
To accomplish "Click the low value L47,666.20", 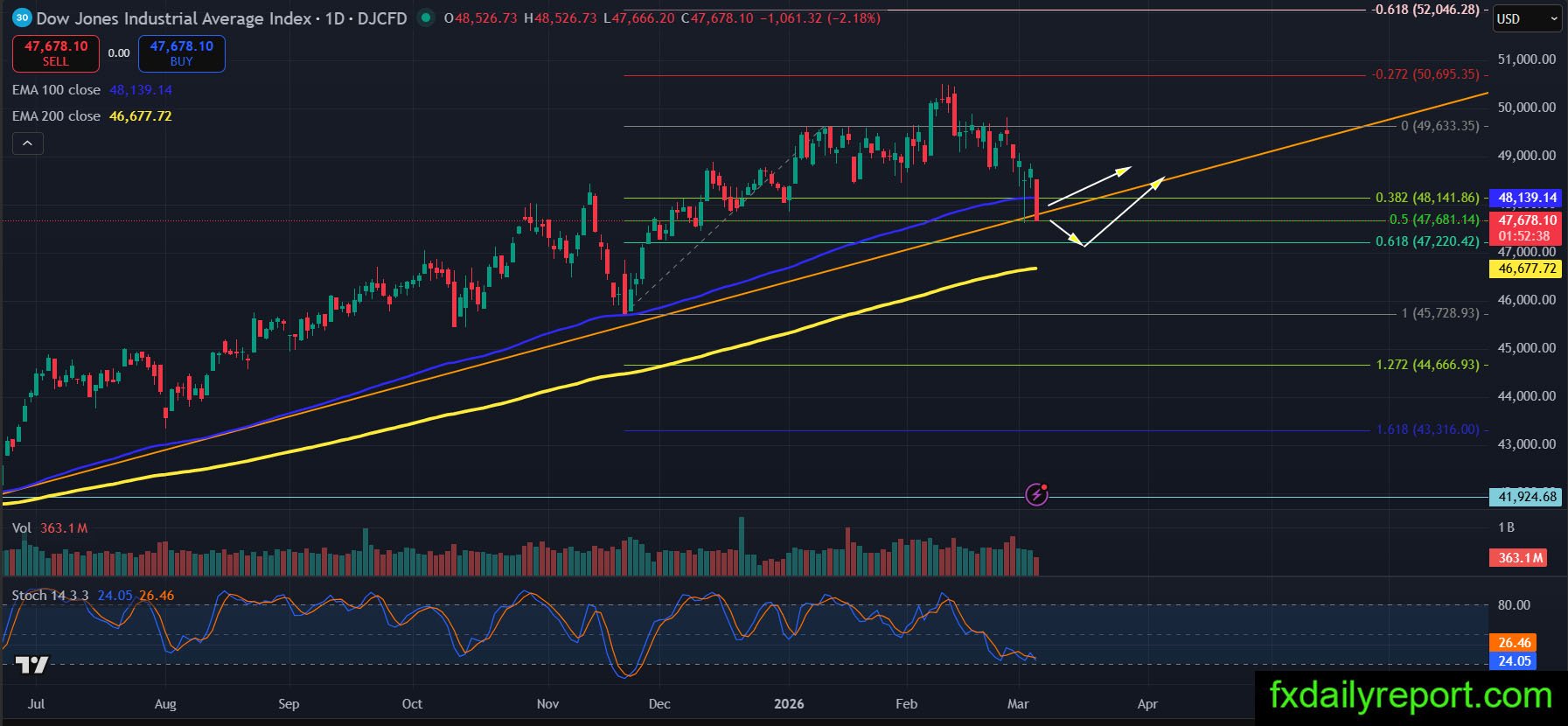I will click(x=639, y=18).
